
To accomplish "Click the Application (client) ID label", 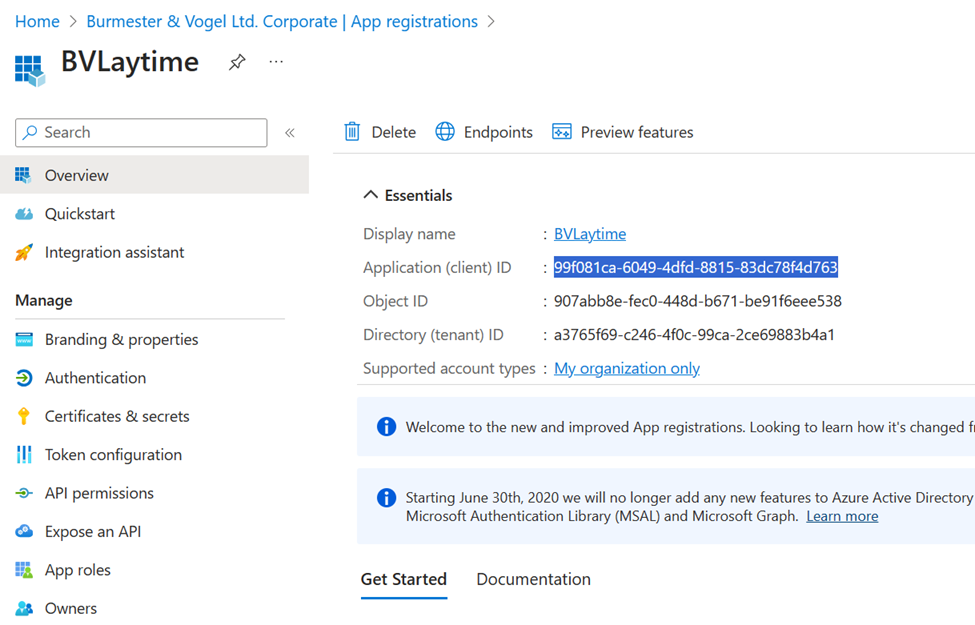I will (x=437, y=267).
